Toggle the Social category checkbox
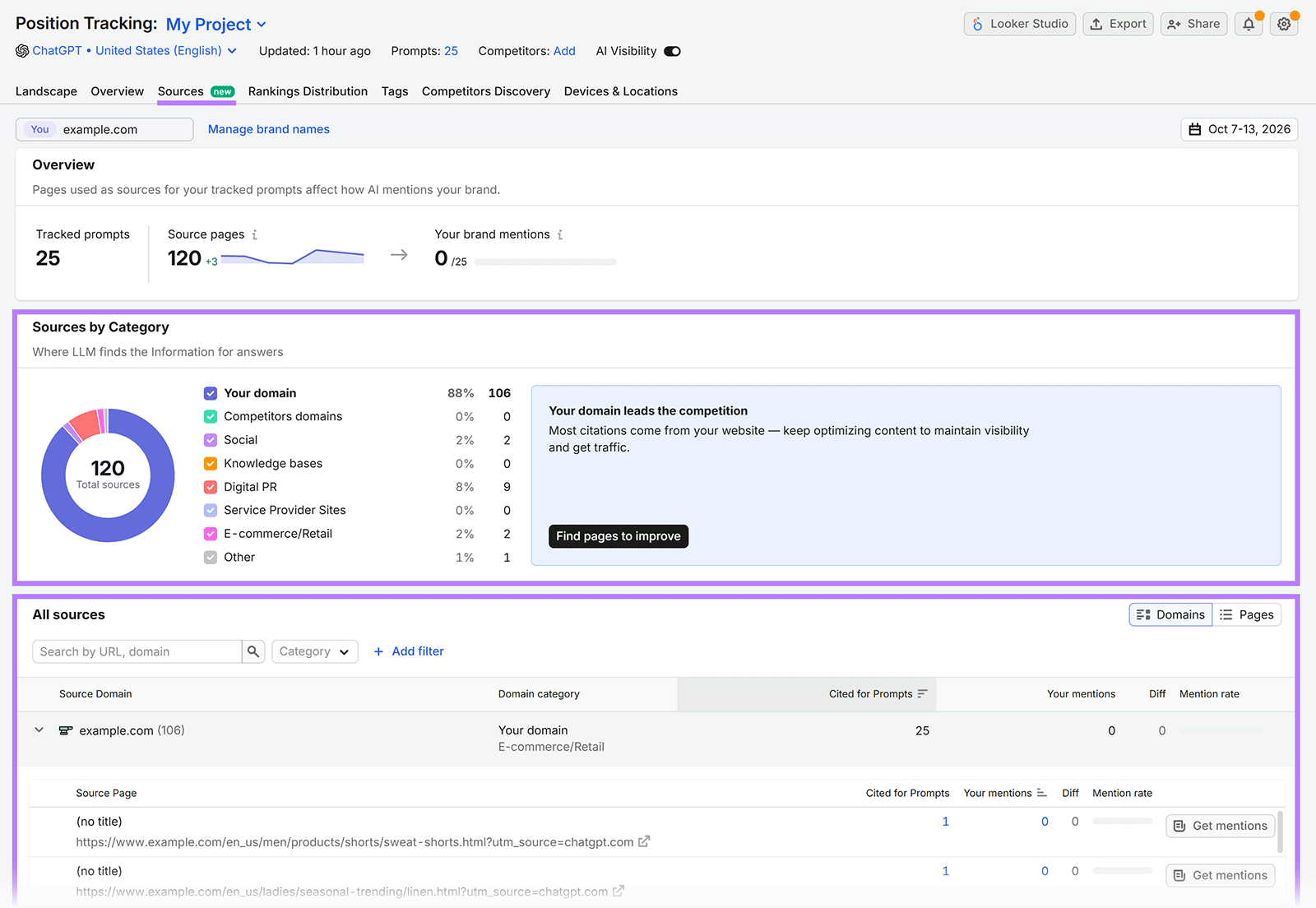The image size is (1316, 908). click(211, 440)
